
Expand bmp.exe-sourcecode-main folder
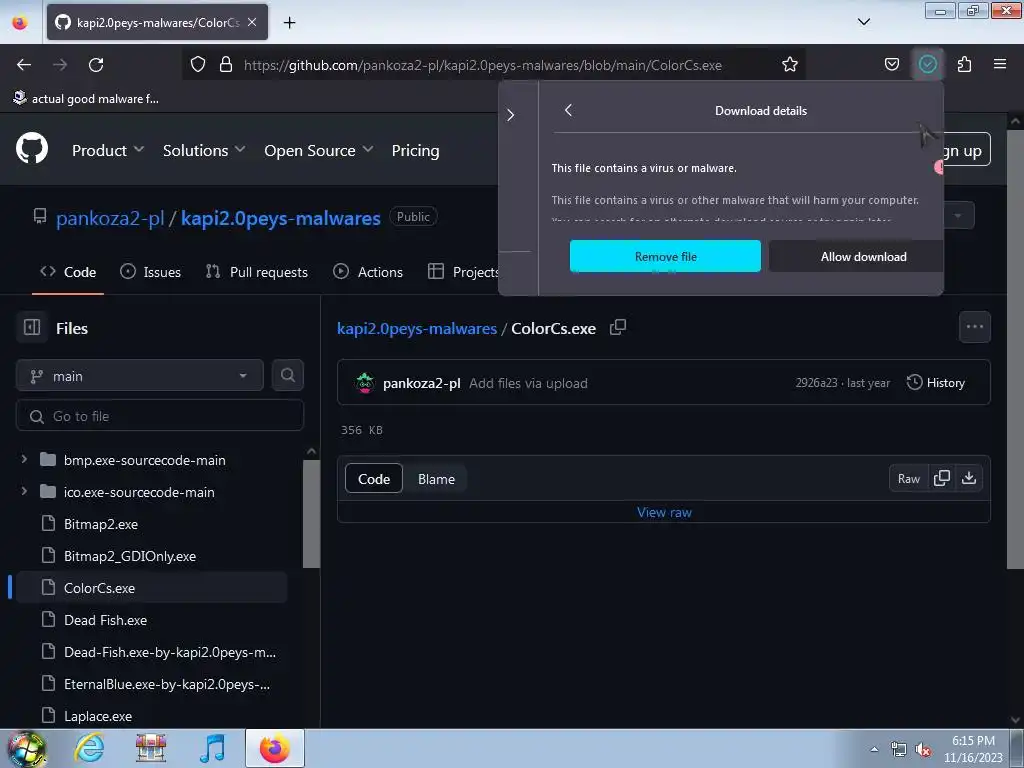coord(24,459)
